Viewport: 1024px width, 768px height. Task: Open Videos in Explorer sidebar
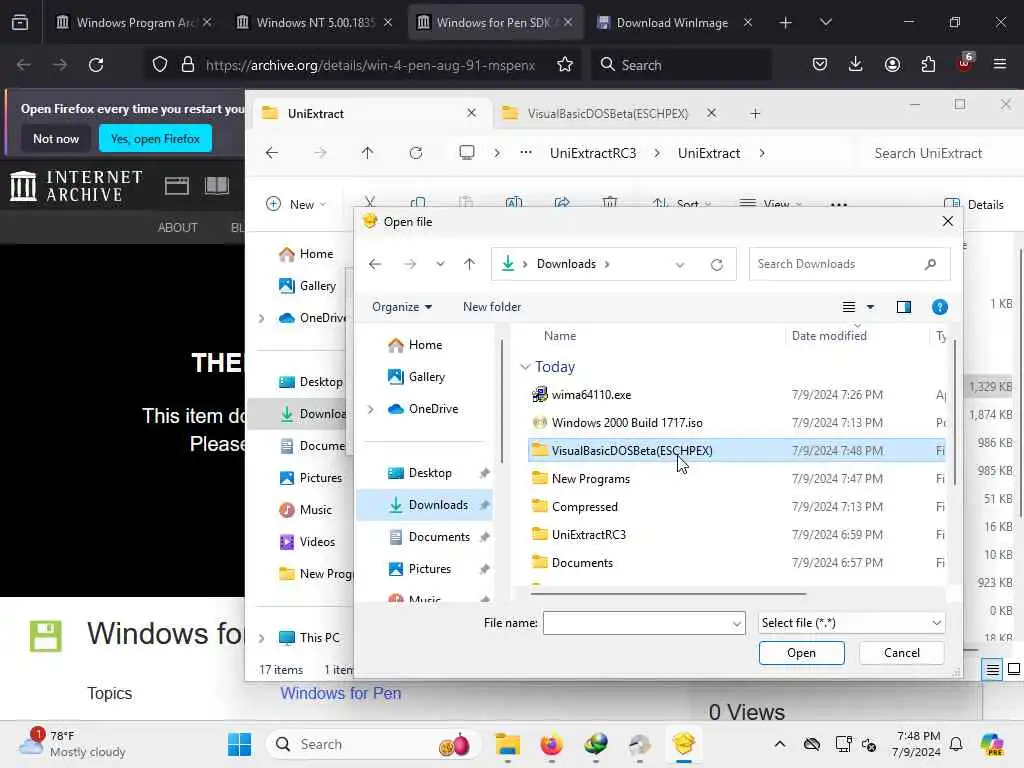[x=317, y=541]
